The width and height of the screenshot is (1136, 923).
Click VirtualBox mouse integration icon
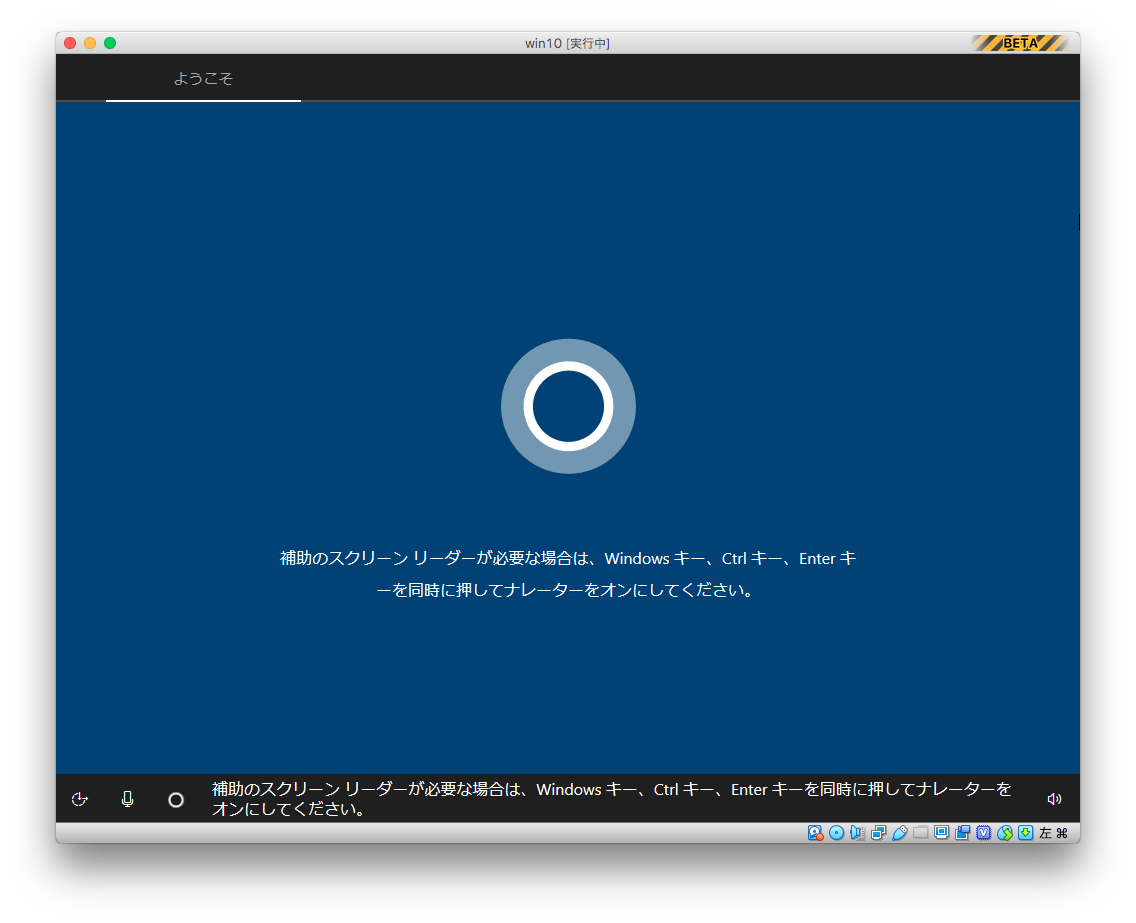pyautogui.click(x=1004, y=833)
